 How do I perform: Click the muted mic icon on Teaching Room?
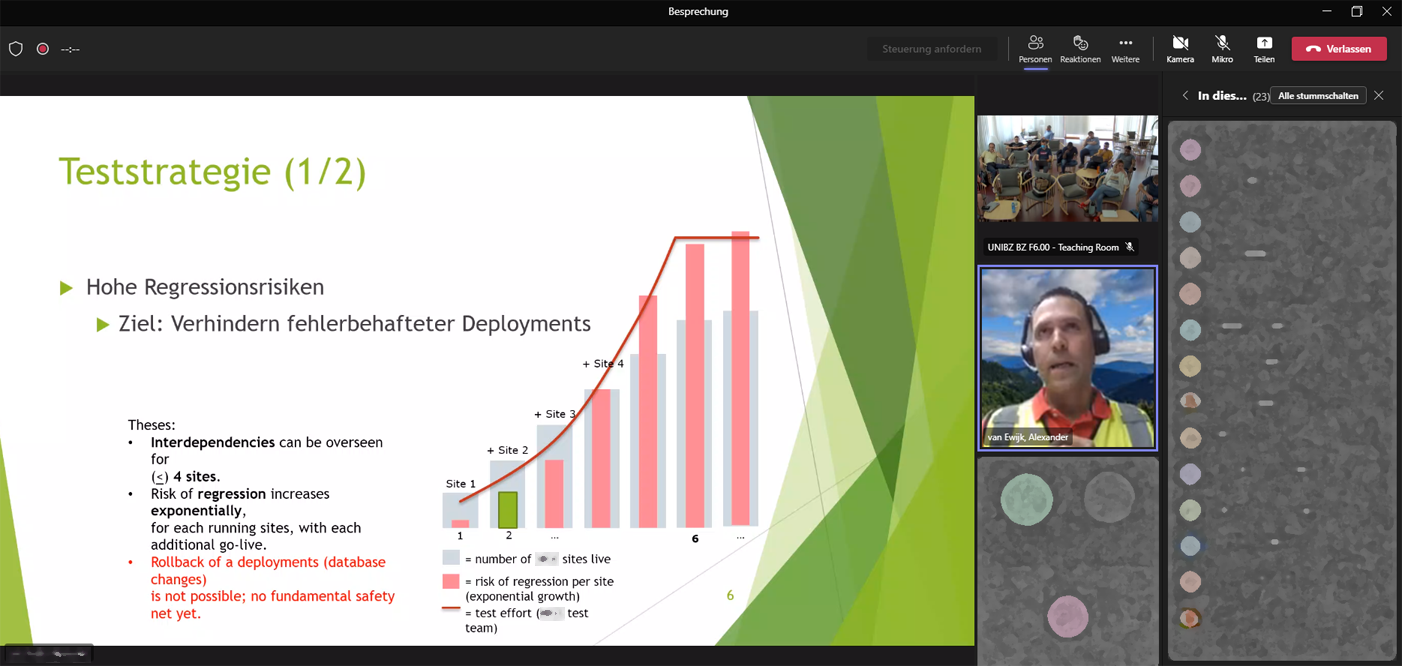(x=1130, y=247)
